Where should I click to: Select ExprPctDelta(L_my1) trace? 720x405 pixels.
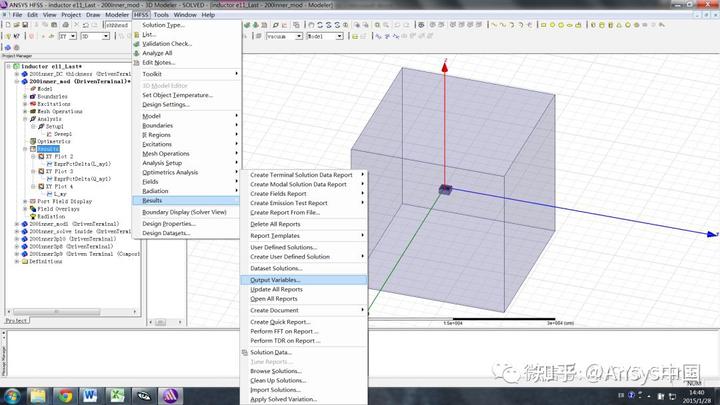[82, 164]
